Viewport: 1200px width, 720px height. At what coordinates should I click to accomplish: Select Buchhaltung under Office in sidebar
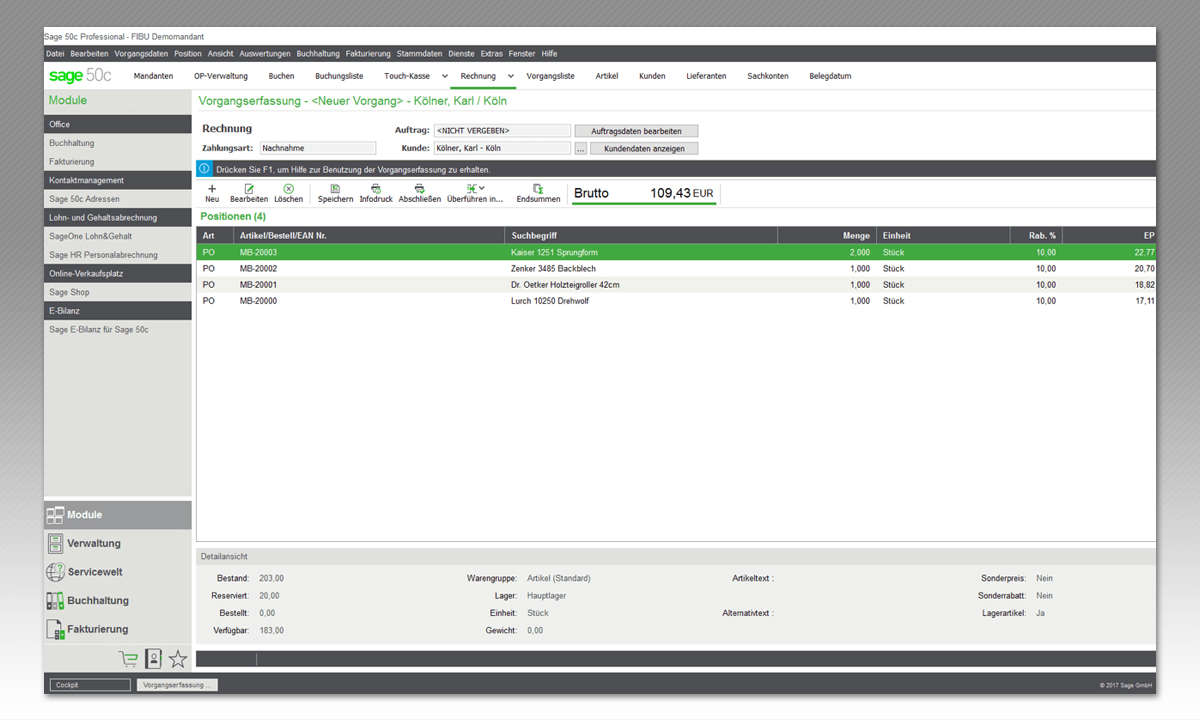coord(117,143)
